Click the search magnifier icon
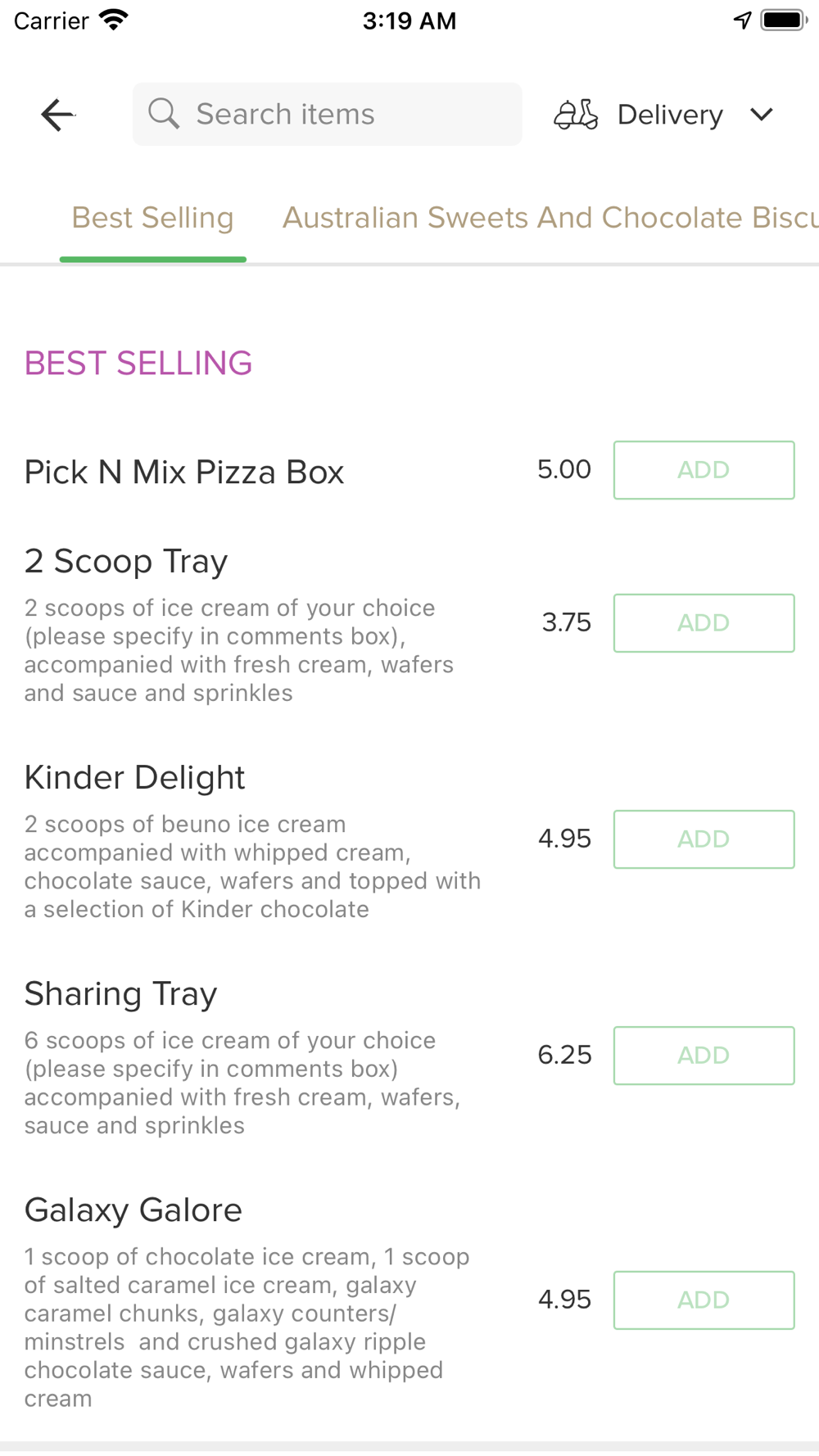The height and width of the screenshot is (1456, 819). pos(164,114)
